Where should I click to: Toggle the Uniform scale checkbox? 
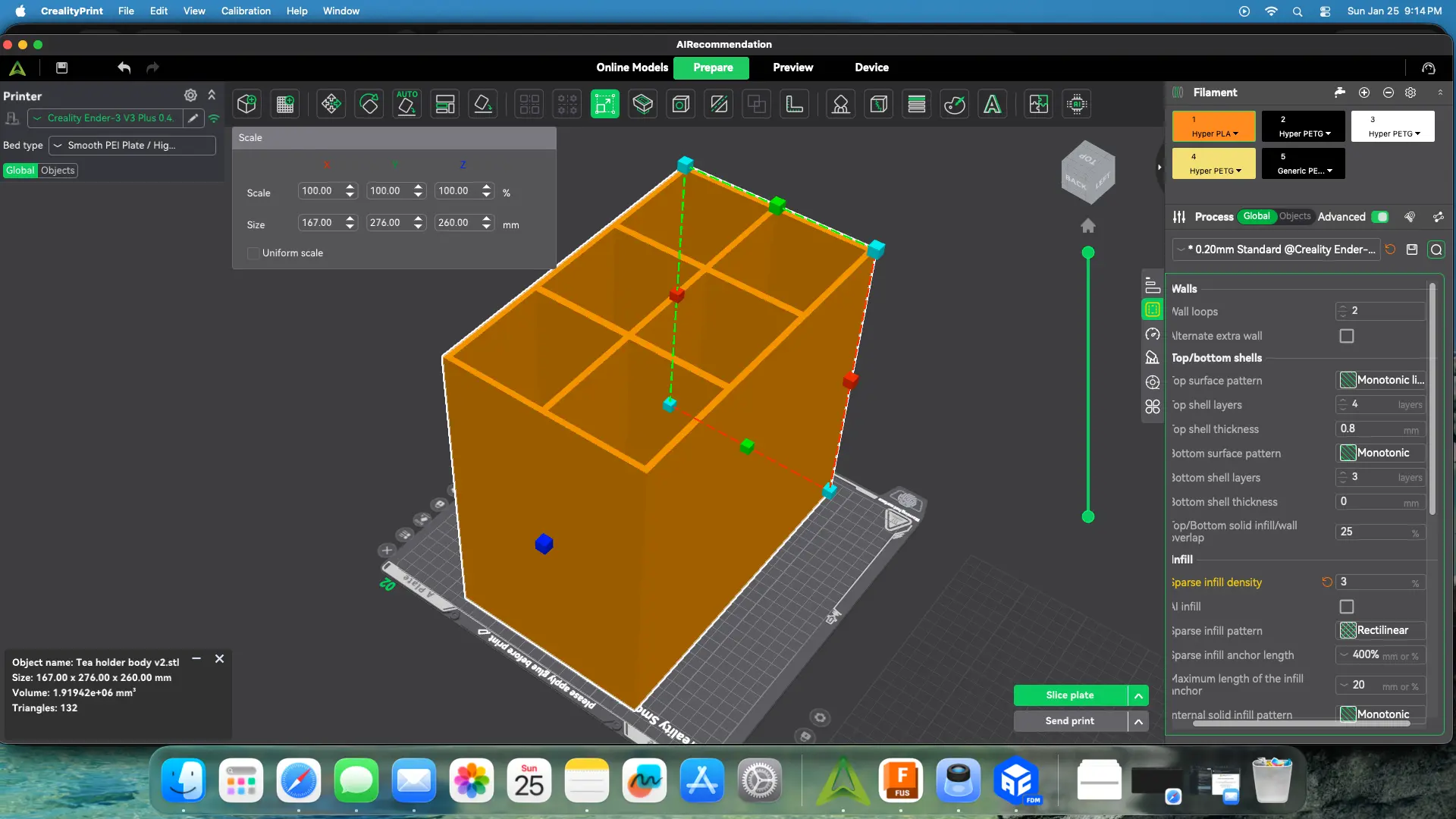pyautogui.click(x=253, y=253)
